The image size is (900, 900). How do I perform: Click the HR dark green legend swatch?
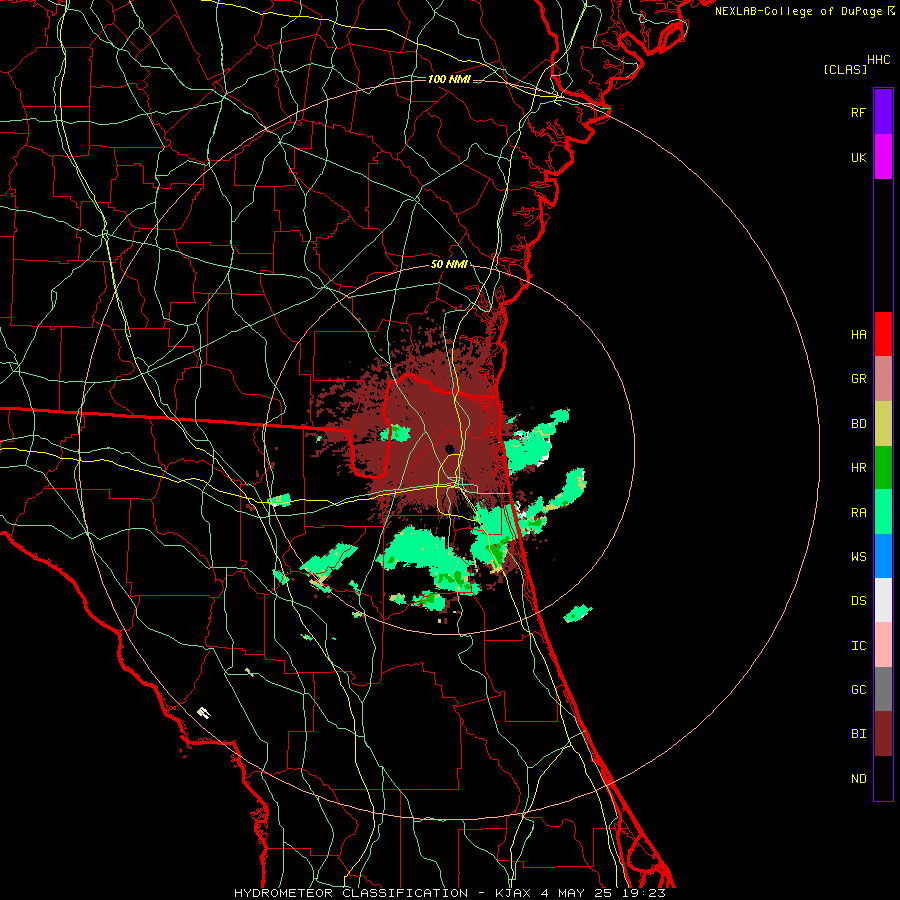point(883,468)
